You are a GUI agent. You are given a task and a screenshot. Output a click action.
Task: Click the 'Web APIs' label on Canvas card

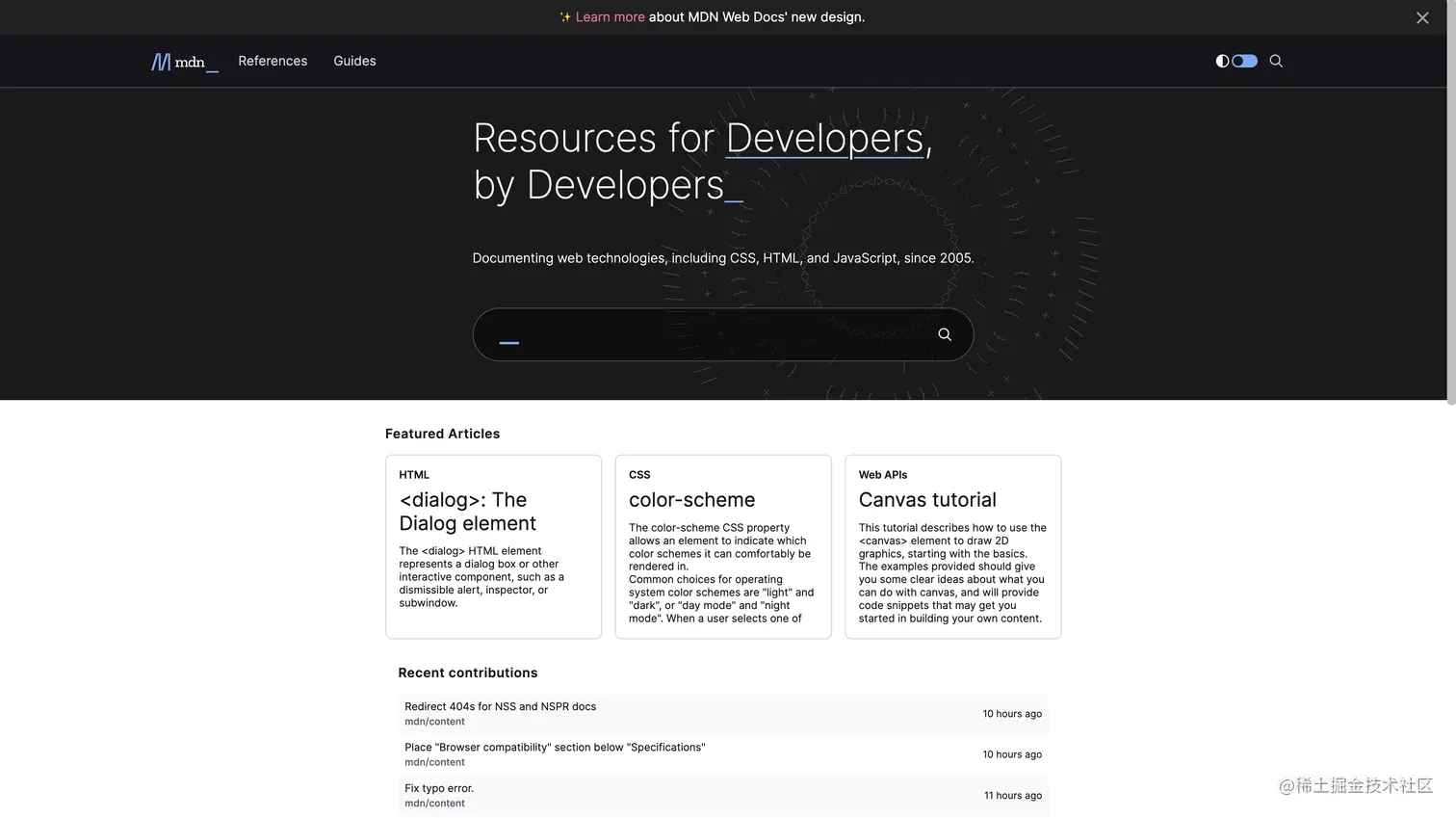883,475
